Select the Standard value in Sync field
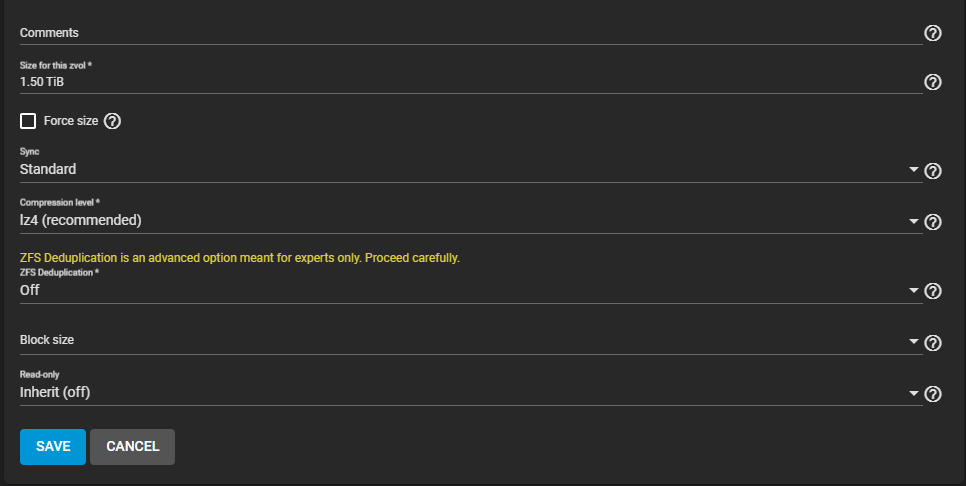The height and width of the screenshot is (486, 966). click(x=48, y=169)
